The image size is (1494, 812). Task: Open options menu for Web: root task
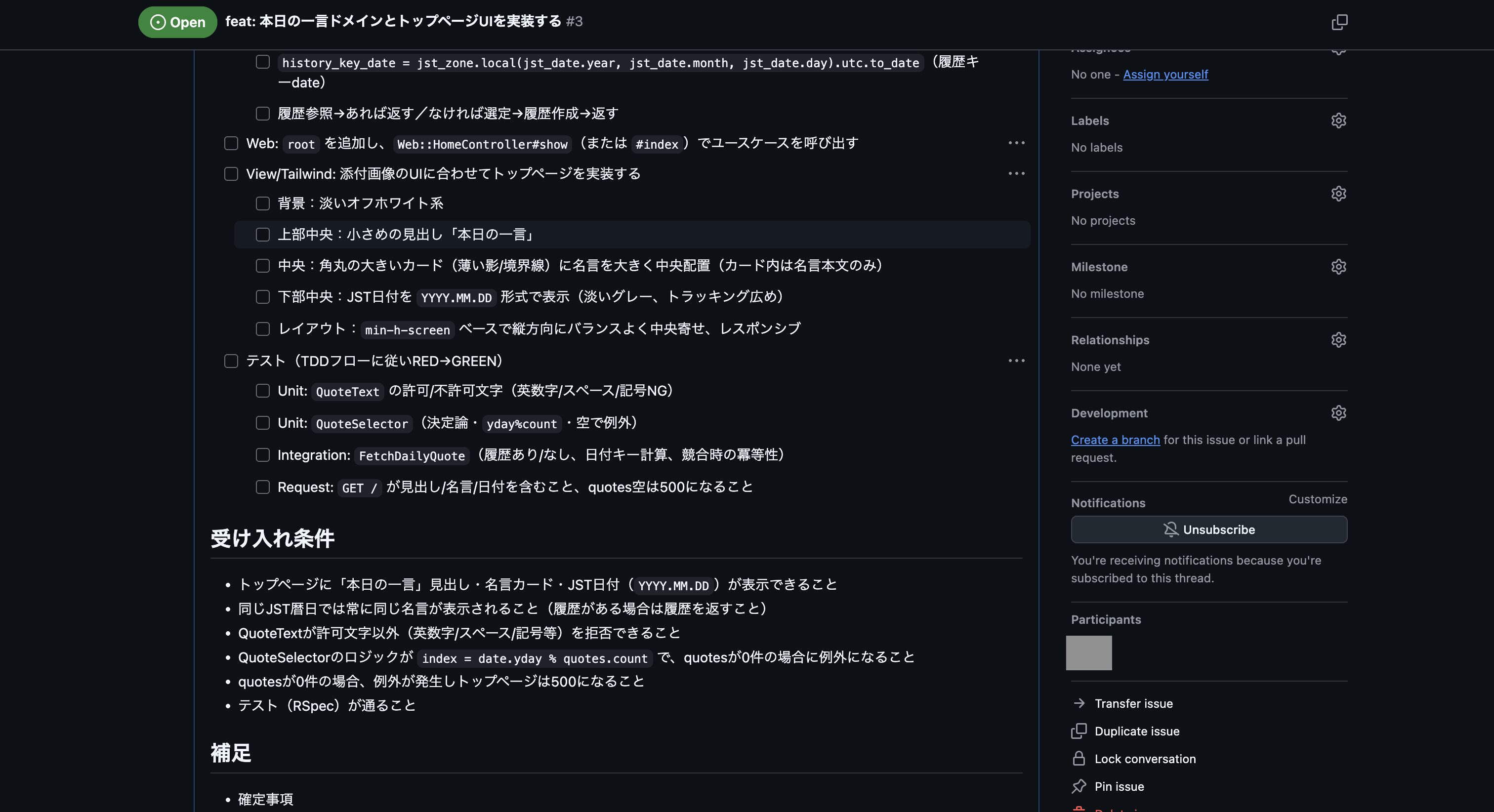[x=1016, y=143]
